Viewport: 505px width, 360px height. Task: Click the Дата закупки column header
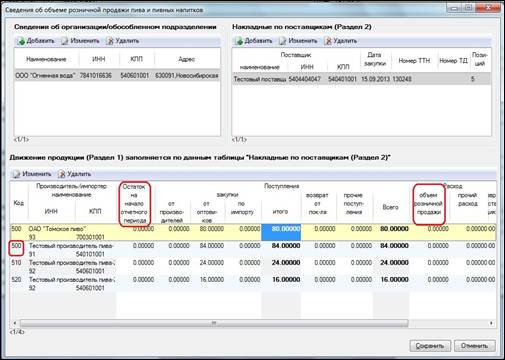[x=375, y=59]
